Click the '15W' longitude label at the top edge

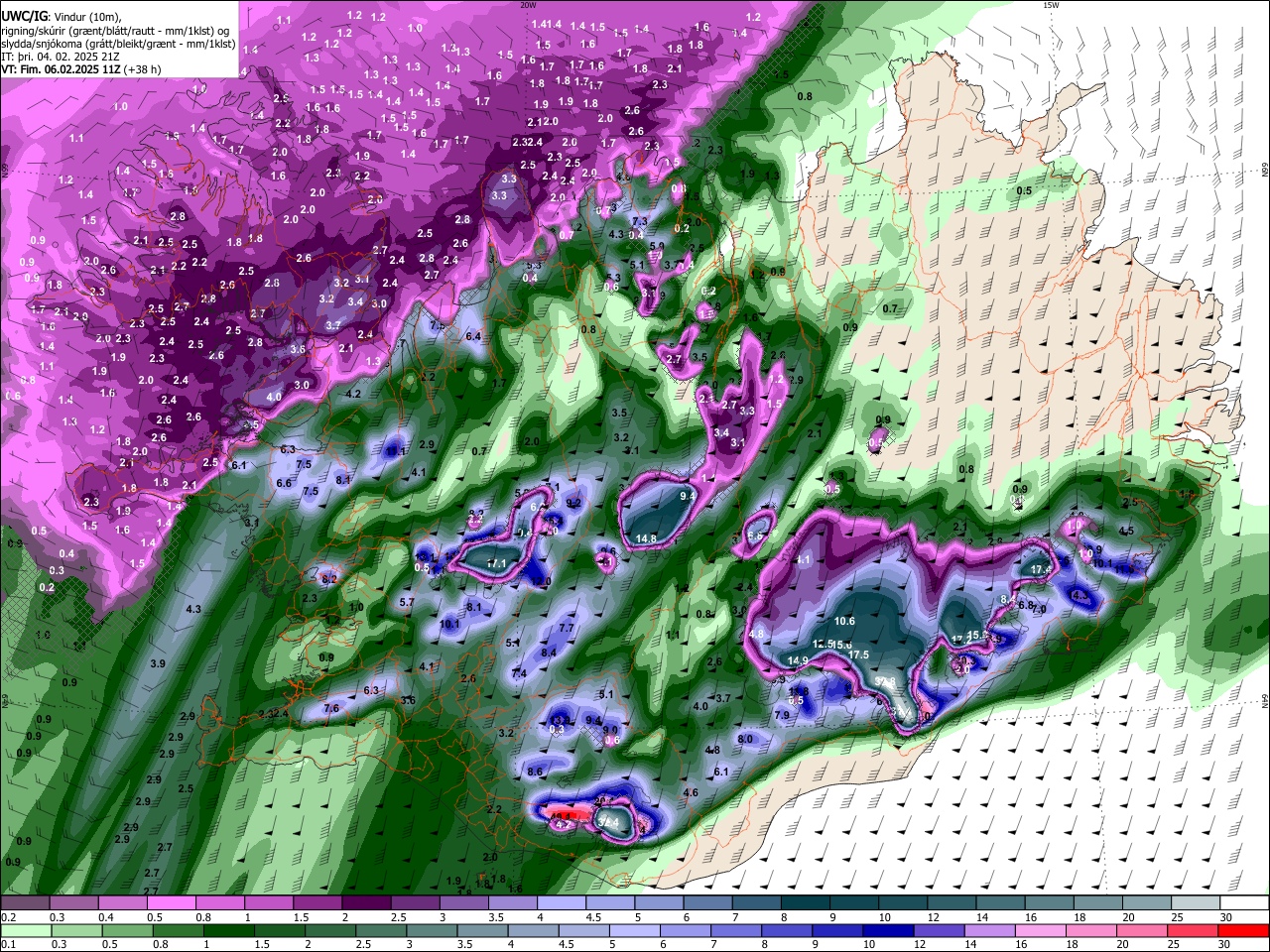(x=1051, y=5)
